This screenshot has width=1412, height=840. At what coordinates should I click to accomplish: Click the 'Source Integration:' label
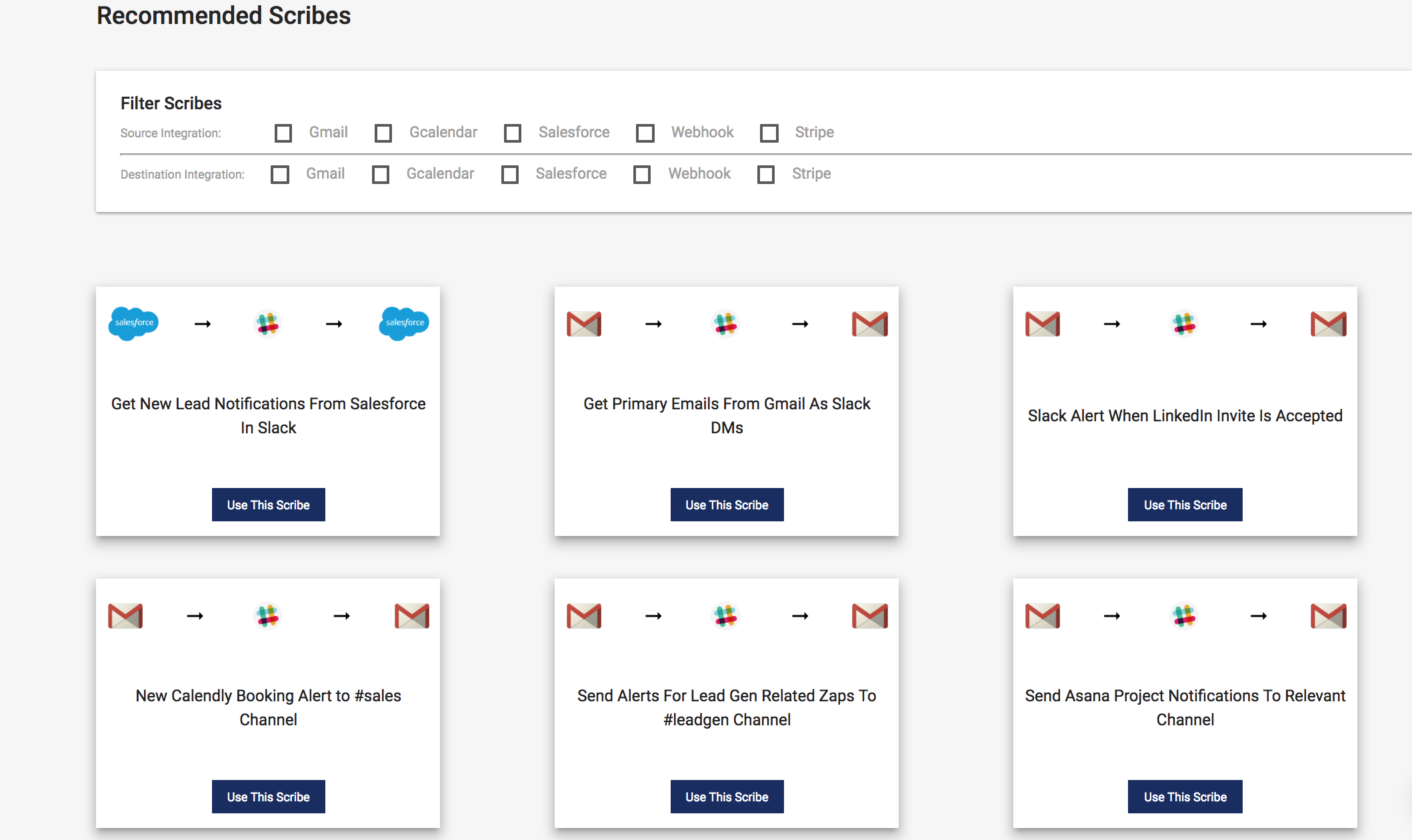(x=171, y=133)
